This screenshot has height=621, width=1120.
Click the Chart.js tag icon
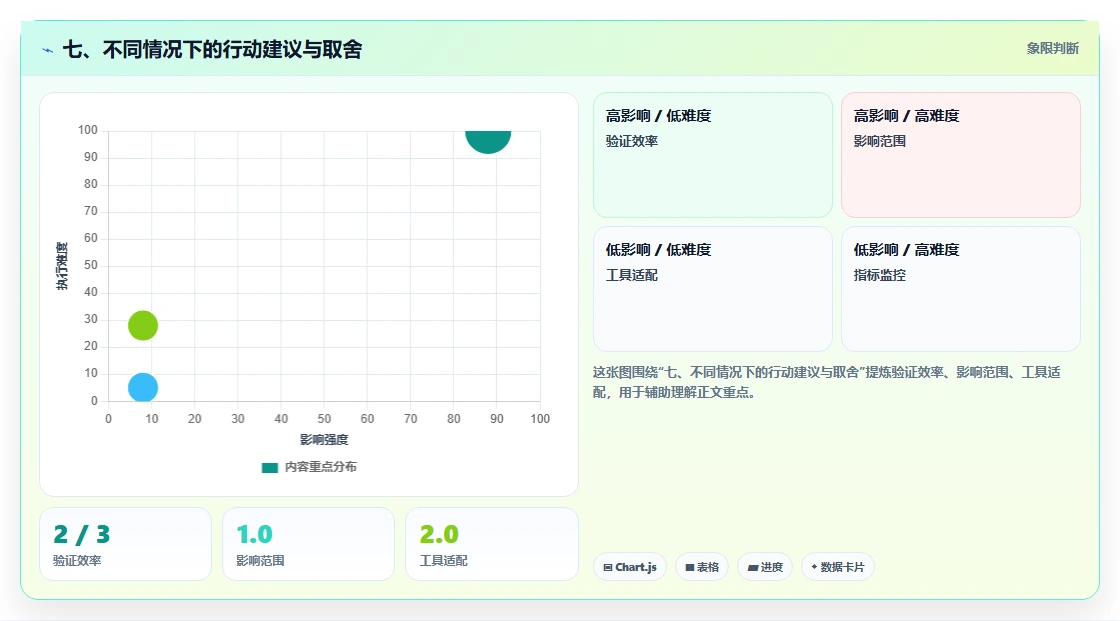[x=608, y=567]
